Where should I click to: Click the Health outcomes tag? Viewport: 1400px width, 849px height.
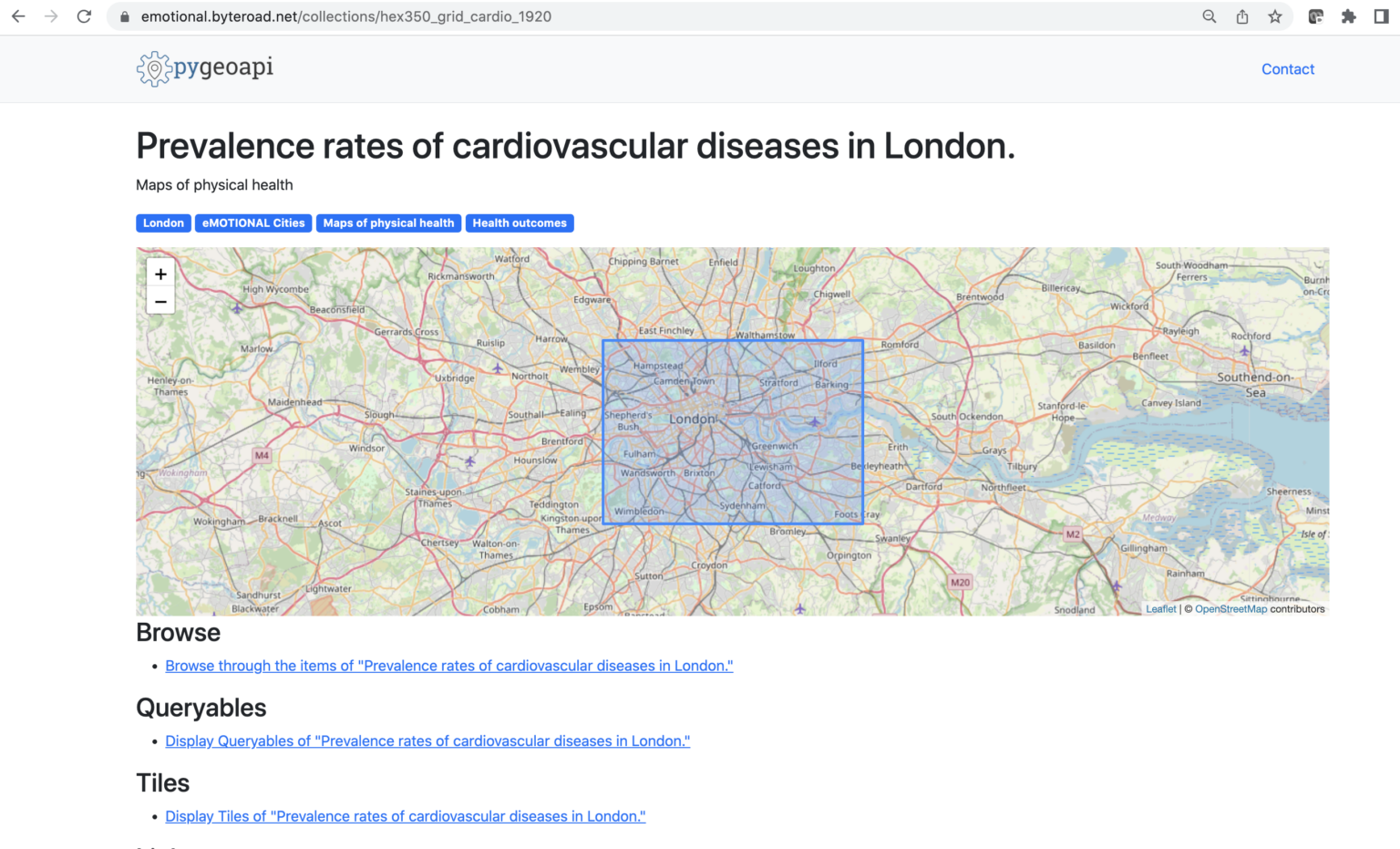point(520,223)
